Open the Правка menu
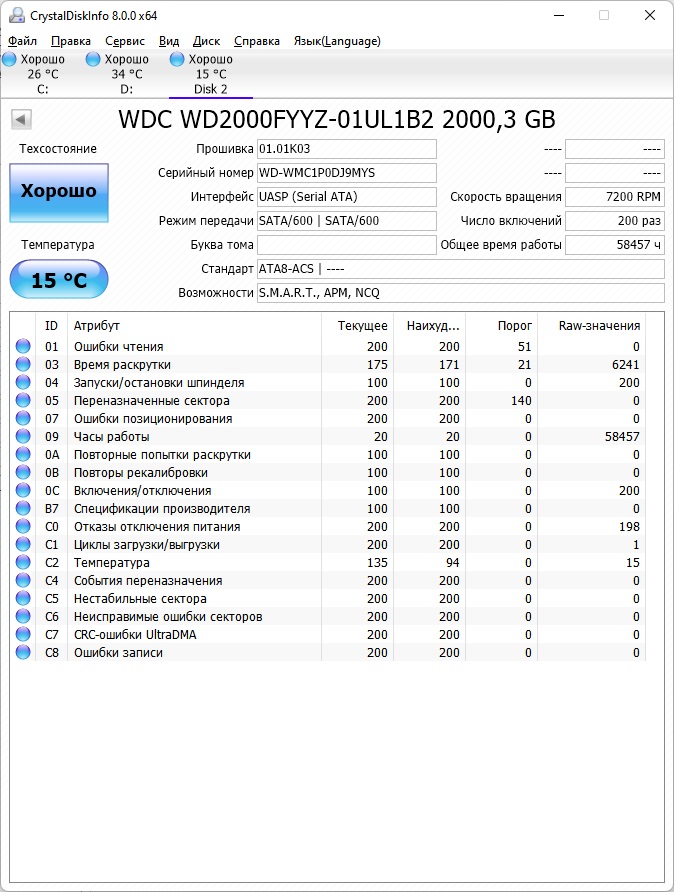675x892 pixels. [71, 41]
